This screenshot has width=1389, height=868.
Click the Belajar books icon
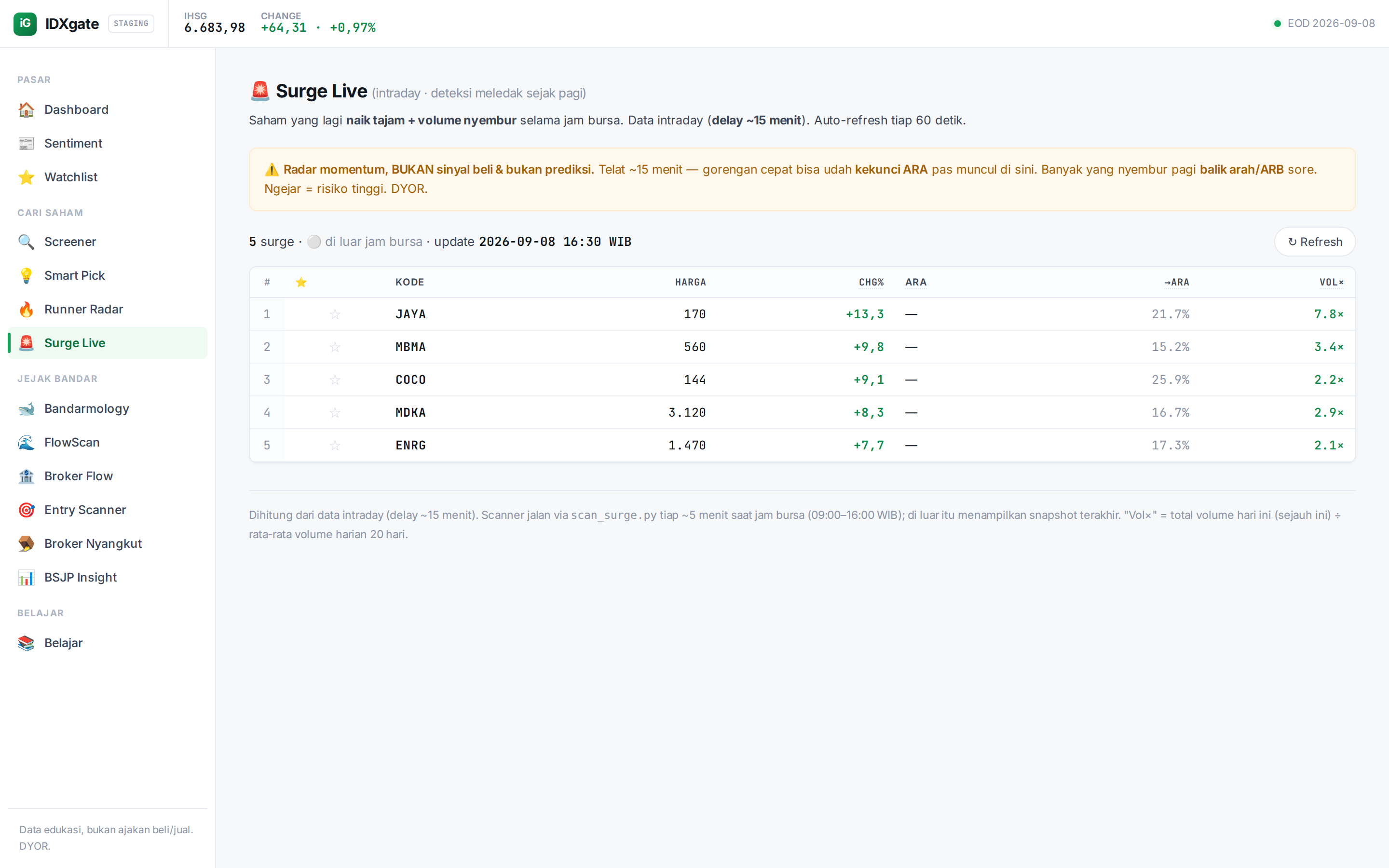pyautogui.click(x=27, y=643)
